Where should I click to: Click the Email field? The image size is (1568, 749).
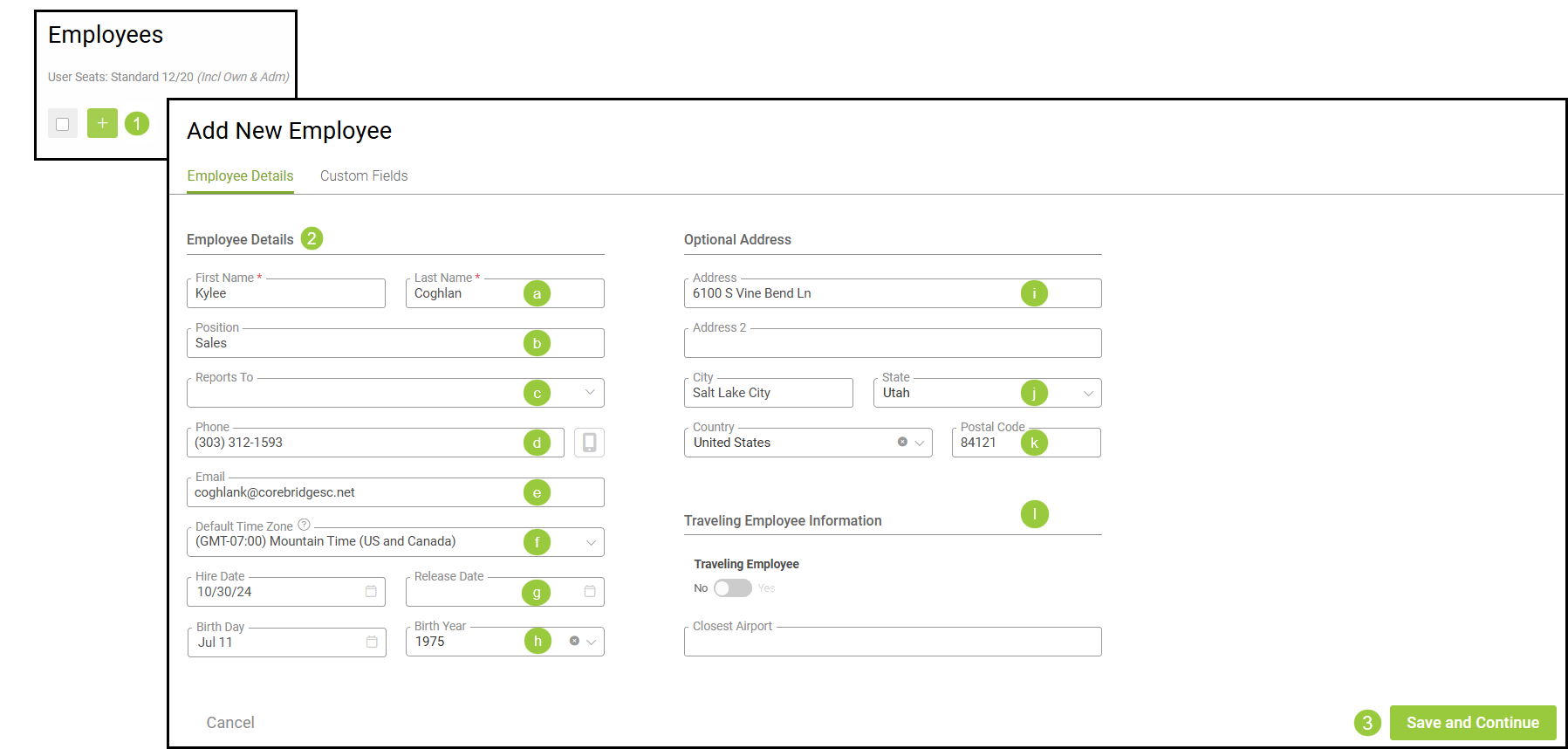pos(395,492)
